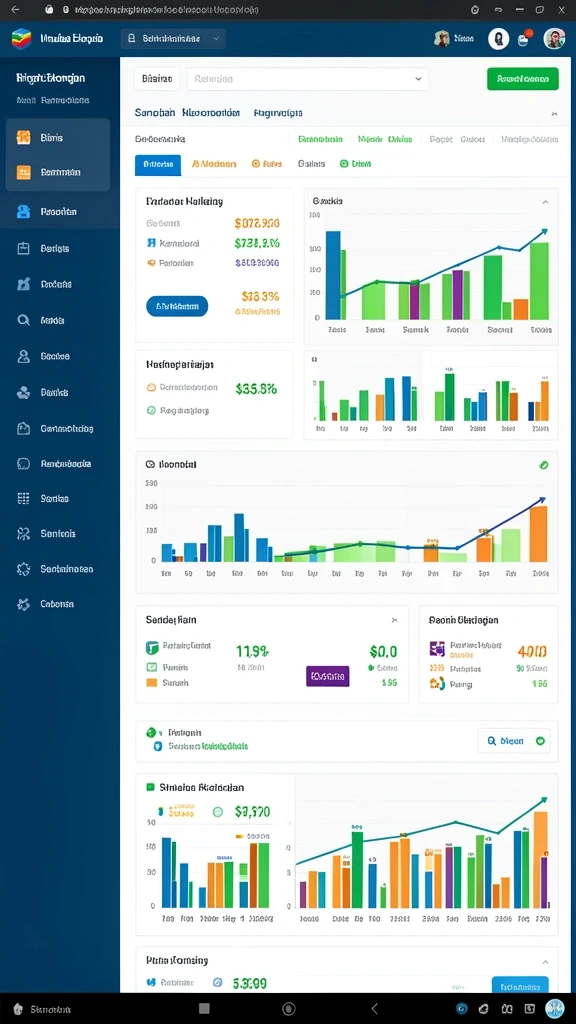Expand the wide combo box chevron
The image size is (576, 1024).
coord(418,78)
